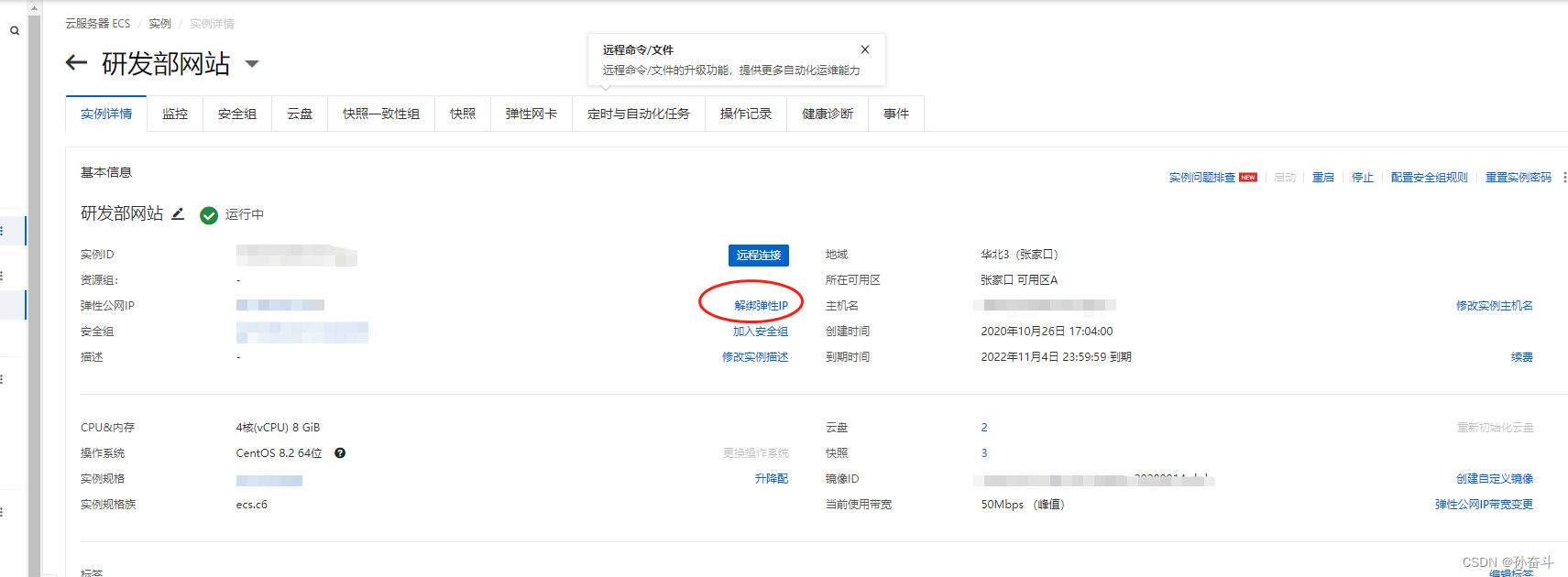Open the 监控 tab
This screenshot has height=577, width=1568.
click(175, 114)
